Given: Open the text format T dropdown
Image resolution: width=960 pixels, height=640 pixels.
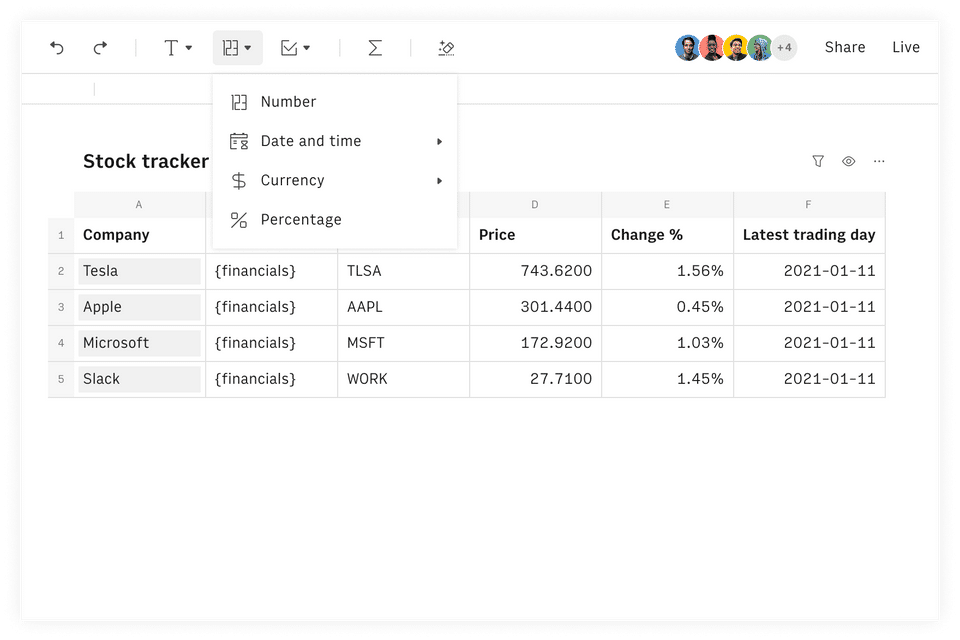Looking at the screenshot, I should [178, 48].
